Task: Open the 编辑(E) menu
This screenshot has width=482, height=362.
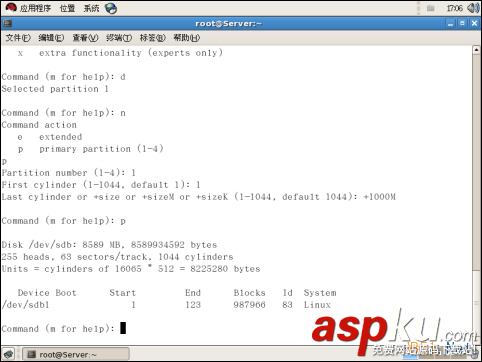Action: click(x=51, y=38)
